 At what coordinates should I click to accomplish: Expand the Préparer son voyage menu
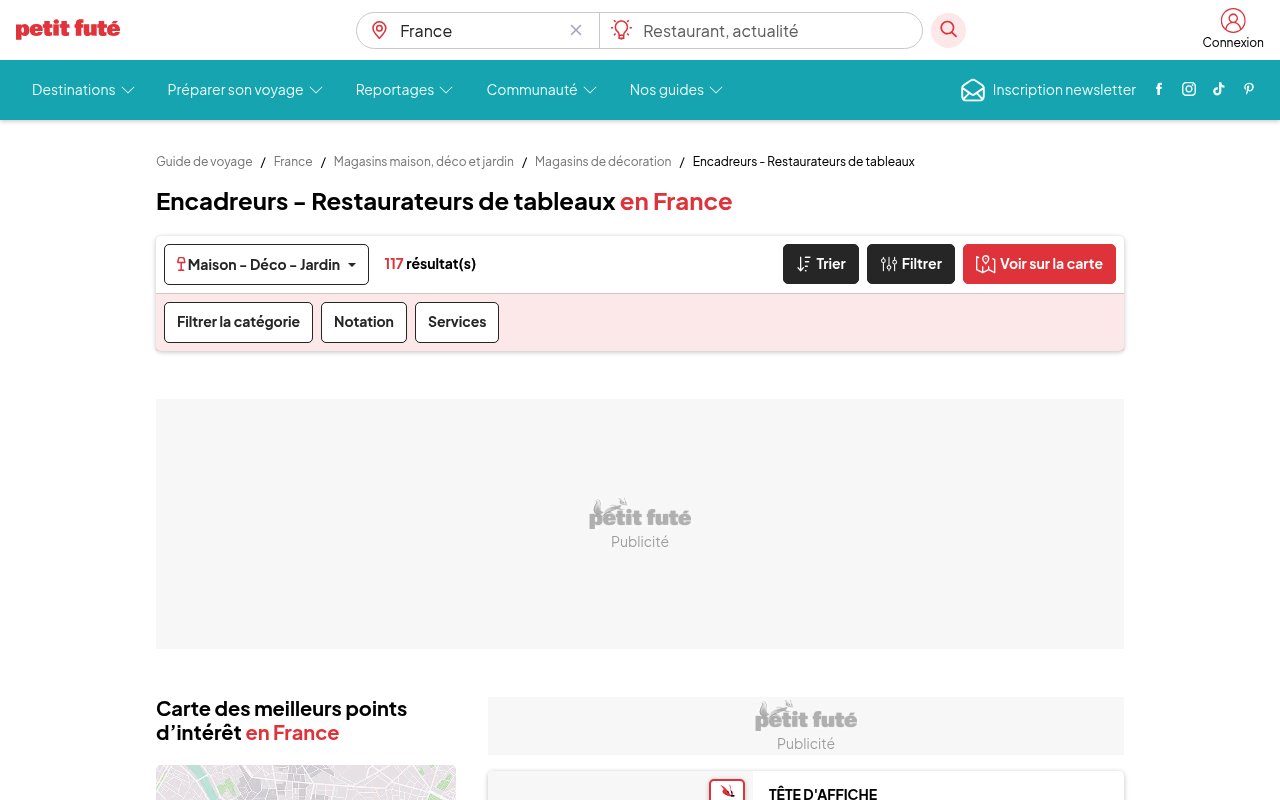pyautogui.click(x=245, y=90)
